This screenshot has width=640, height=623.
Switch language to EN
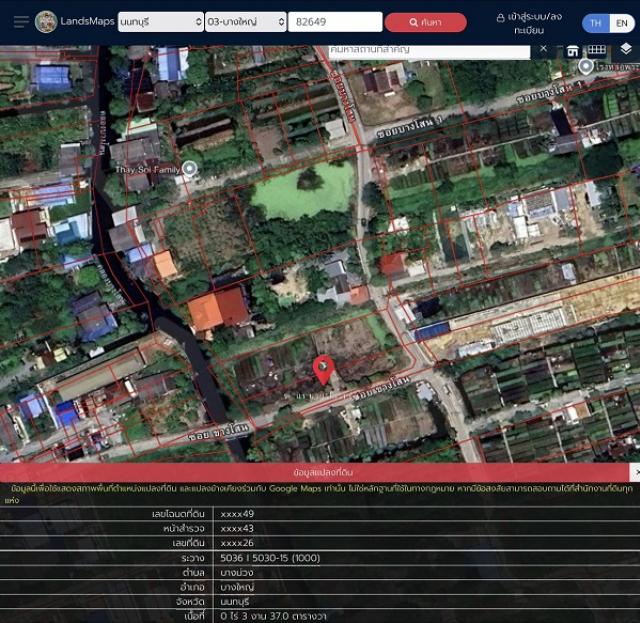(621, 23)
